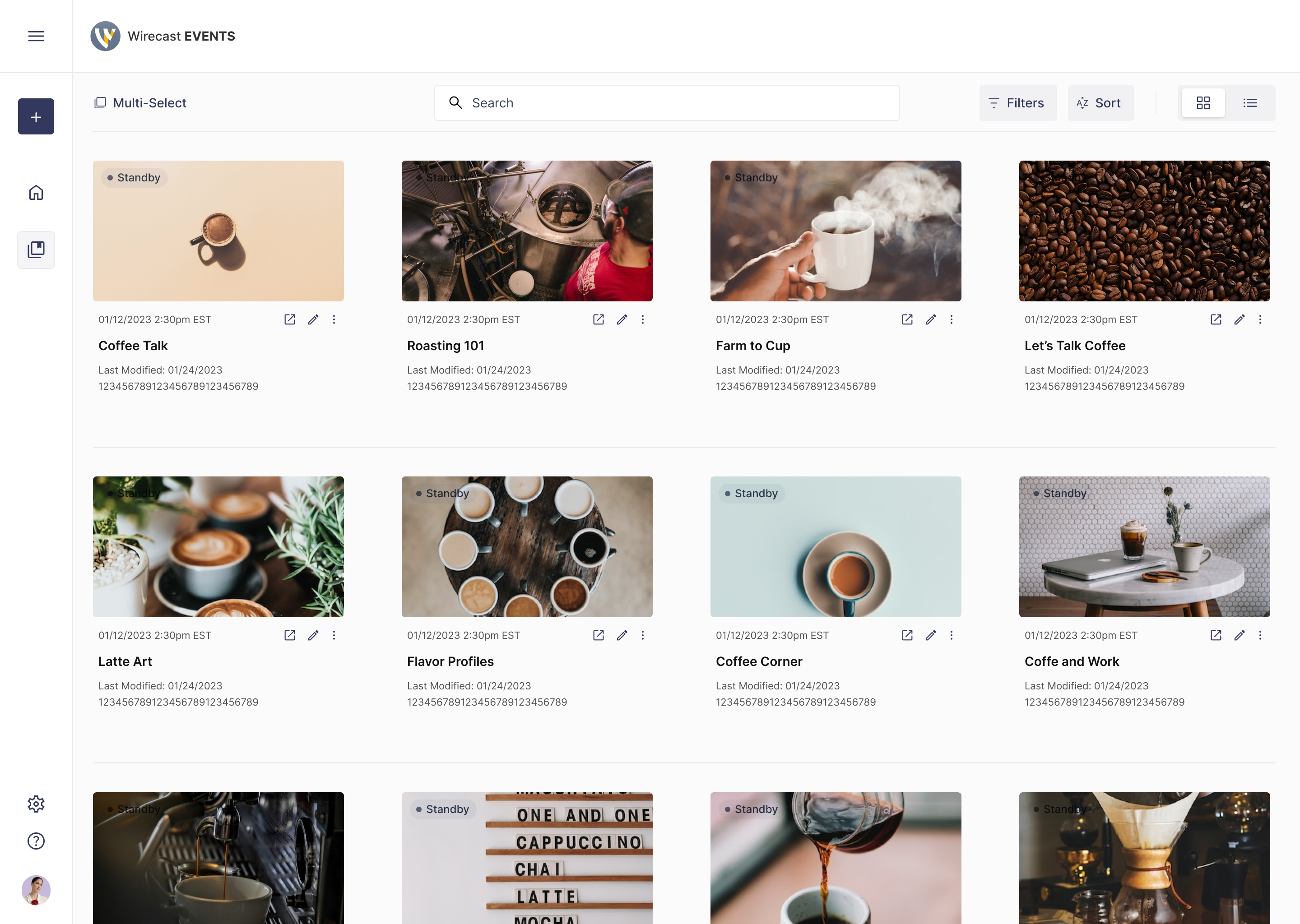The height and width of the screenshot is (924, 1300).
Task: Open the hamburger navigation menu
Action: click(36, 36)
